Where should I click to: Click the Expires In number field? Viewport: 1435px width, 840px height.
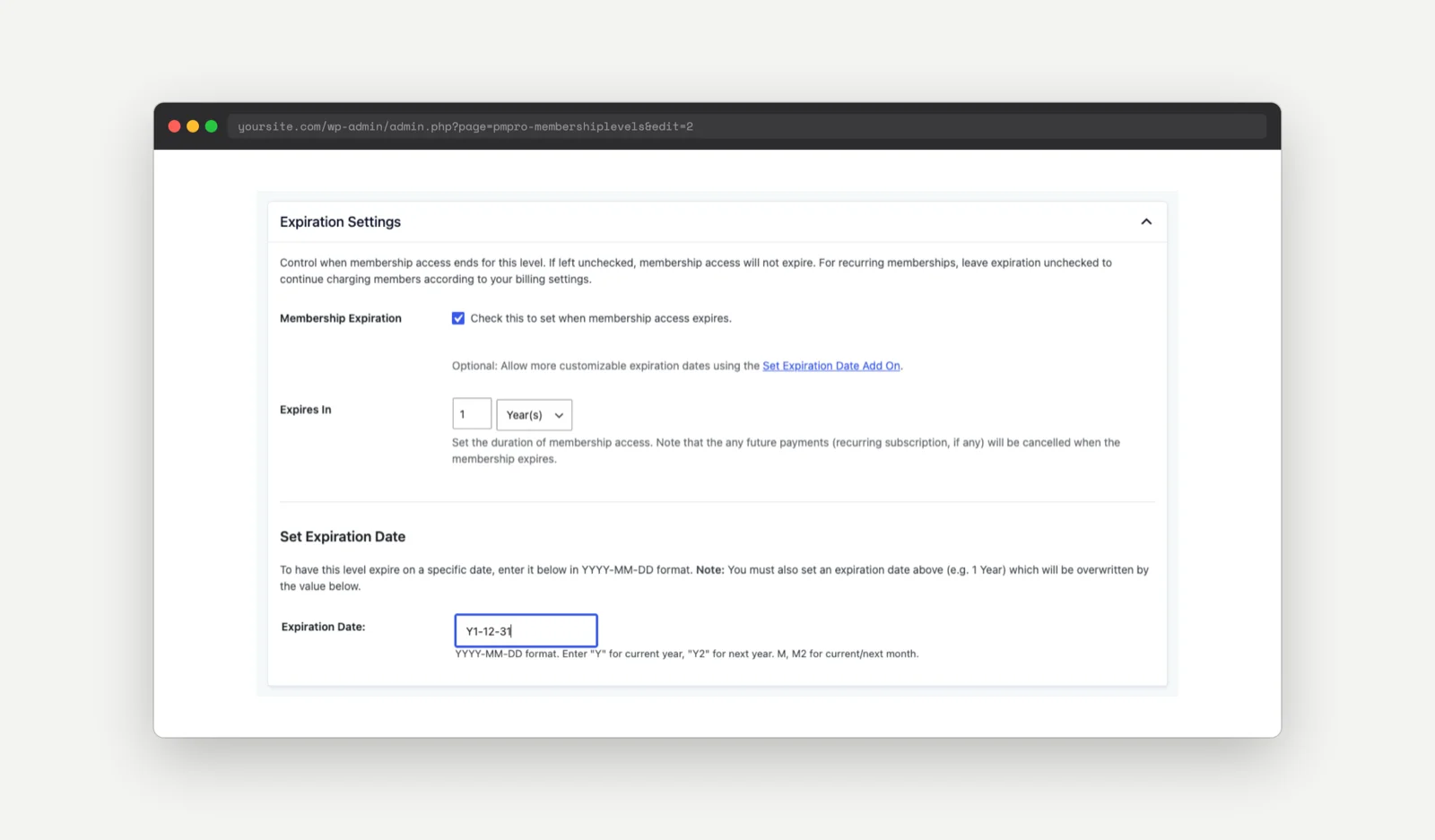coord(472,414)
